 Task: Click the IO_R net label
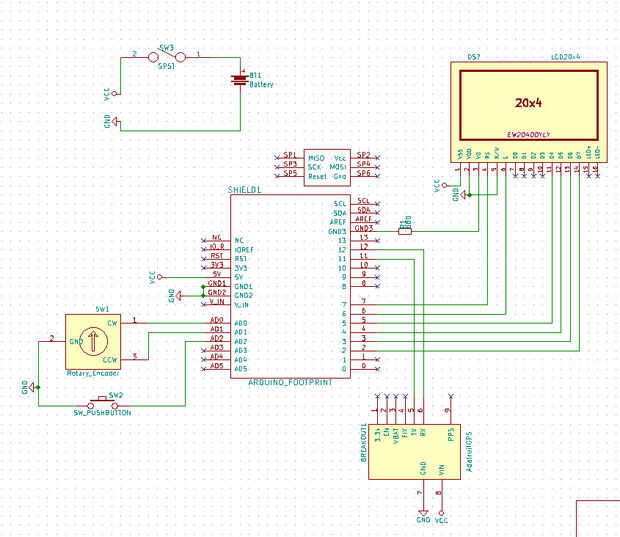pyautogui.click(x=217, y=247)
